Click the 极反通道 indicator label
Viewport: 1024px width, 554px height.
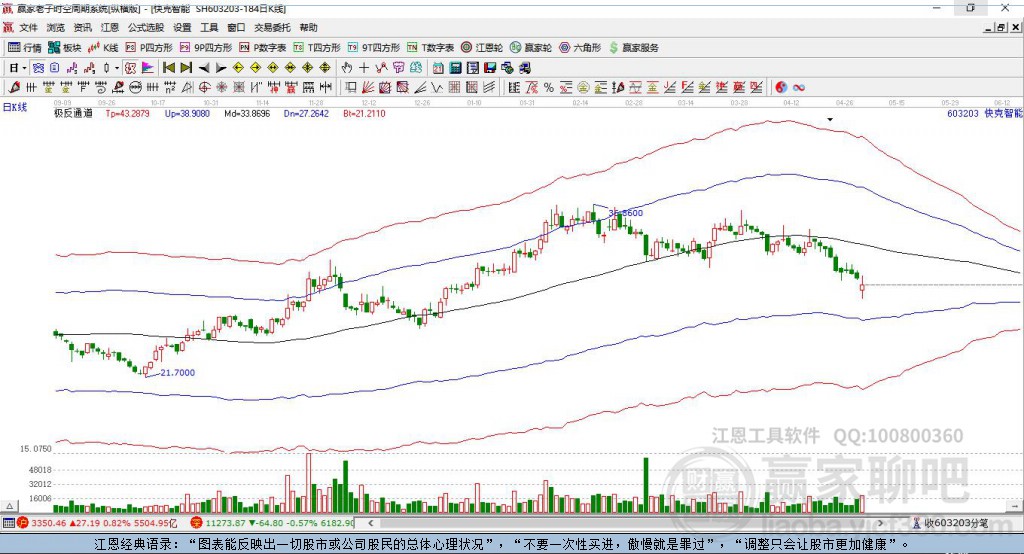click(73, 113)
